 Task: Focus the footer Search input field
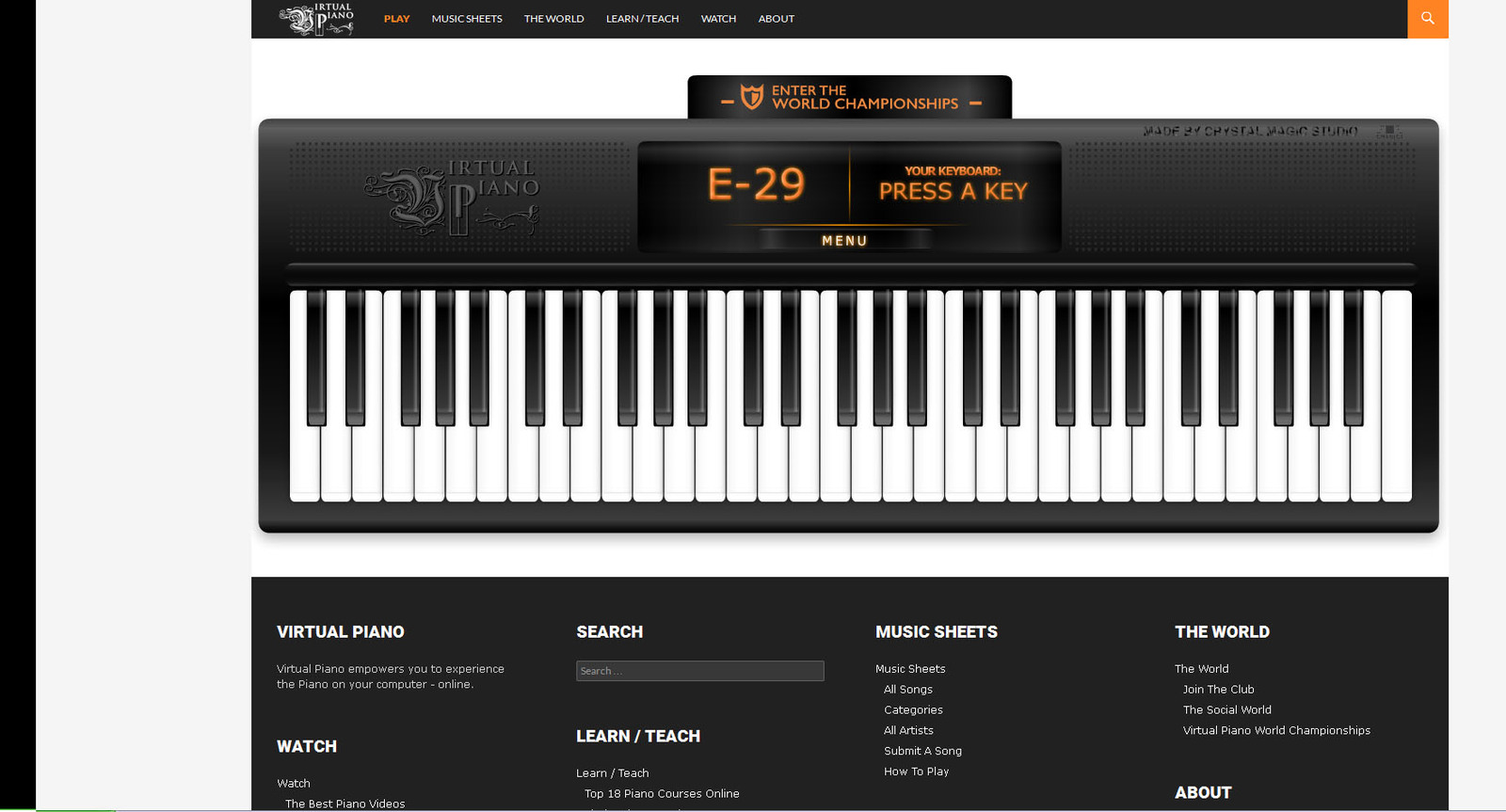coord(700,671)
